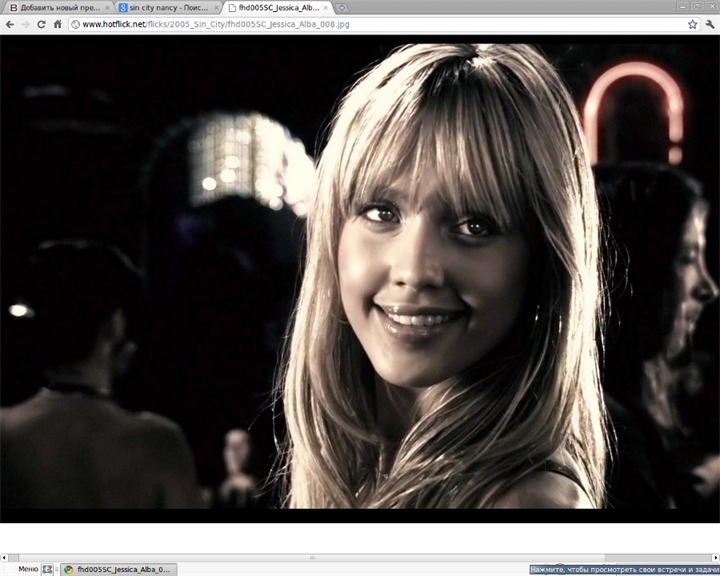Click the horizontal scrollbar left arrow
The width and height of the screenshot is (720, 576).
(x=4, y=558)
